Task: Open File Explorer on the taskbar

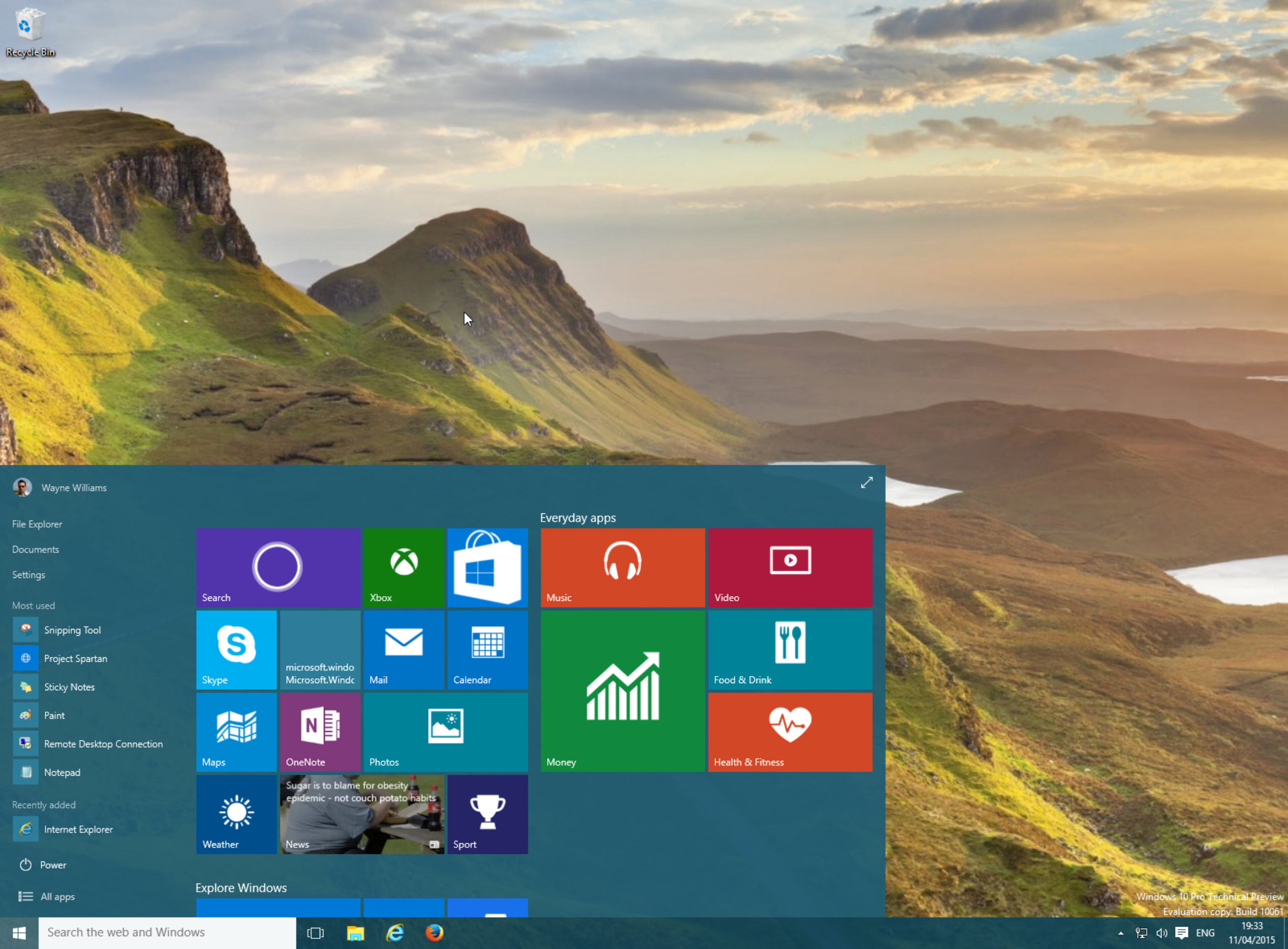Action: (356, 933)
